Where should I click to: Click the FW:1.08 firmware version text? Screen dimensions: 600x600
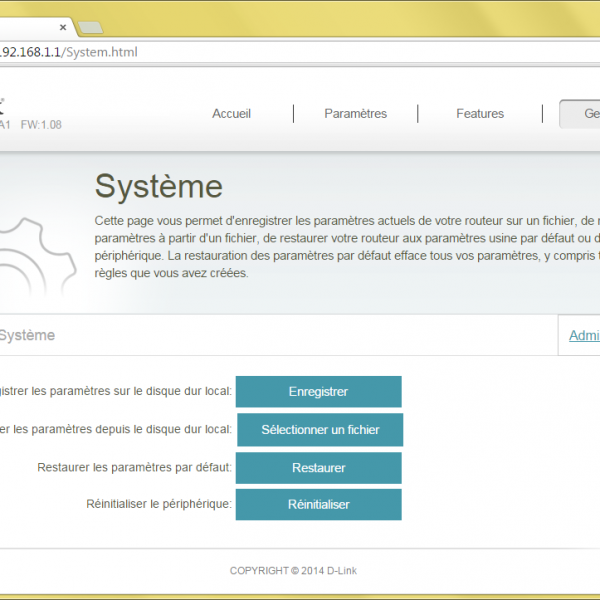pos(41,125)
